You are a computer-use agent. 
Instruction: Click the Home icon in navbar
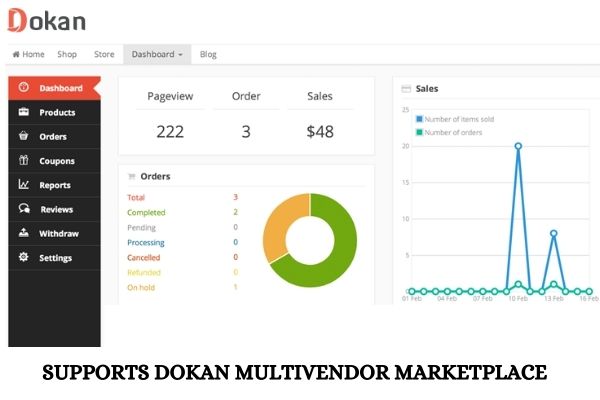tap(16, 54)
